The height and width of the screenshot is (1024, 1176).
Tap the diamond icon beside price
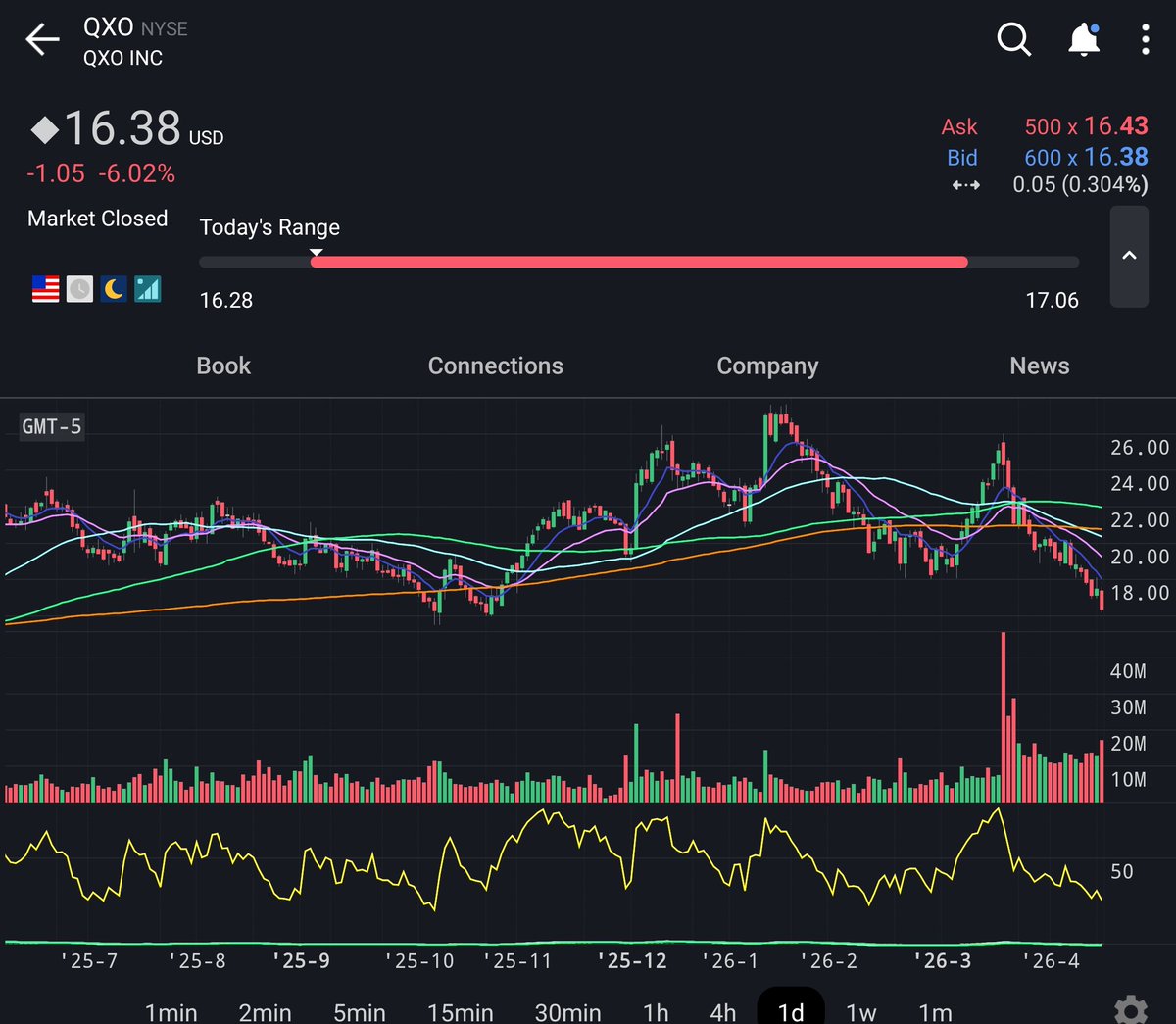point(45,129)
